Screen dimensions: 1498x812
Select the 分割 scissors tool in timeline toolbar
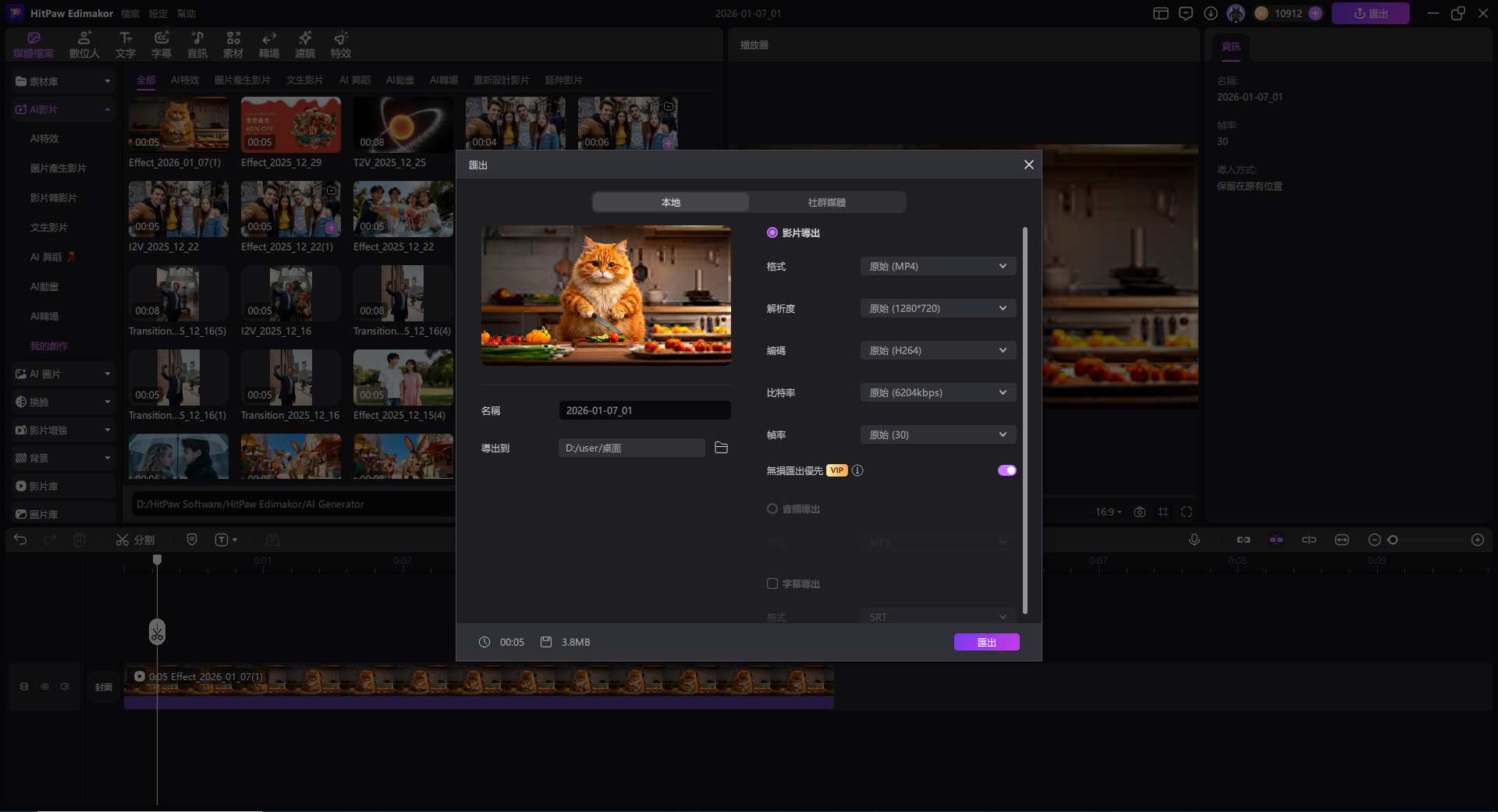pos(136,540)
